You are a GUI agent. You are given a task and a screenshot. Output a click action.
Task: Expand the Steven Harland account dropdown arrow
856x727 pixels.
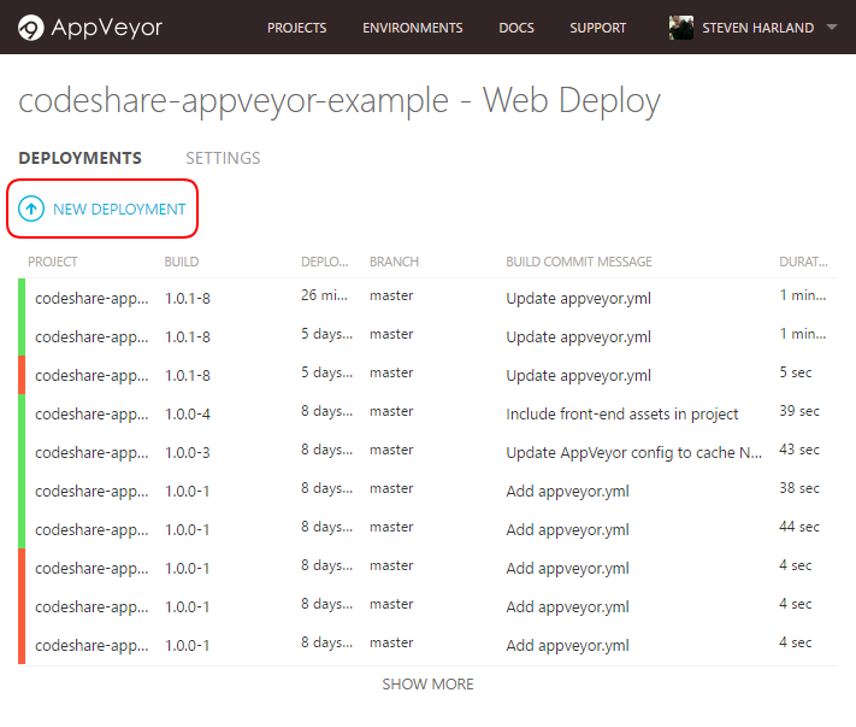click(x=831, y=28)
